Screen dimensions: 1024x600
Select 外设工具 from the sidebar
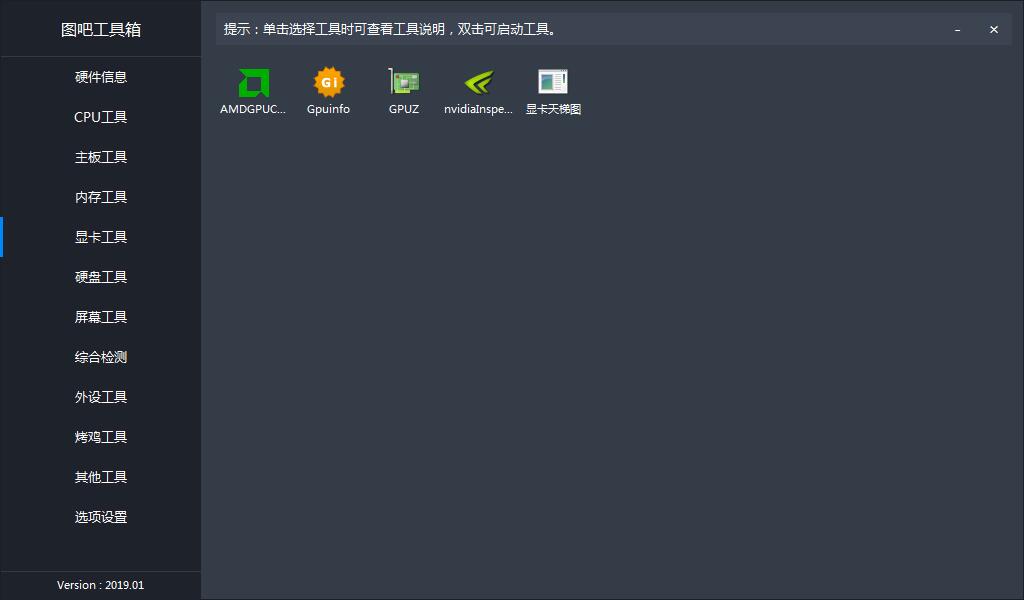point(100,397)
